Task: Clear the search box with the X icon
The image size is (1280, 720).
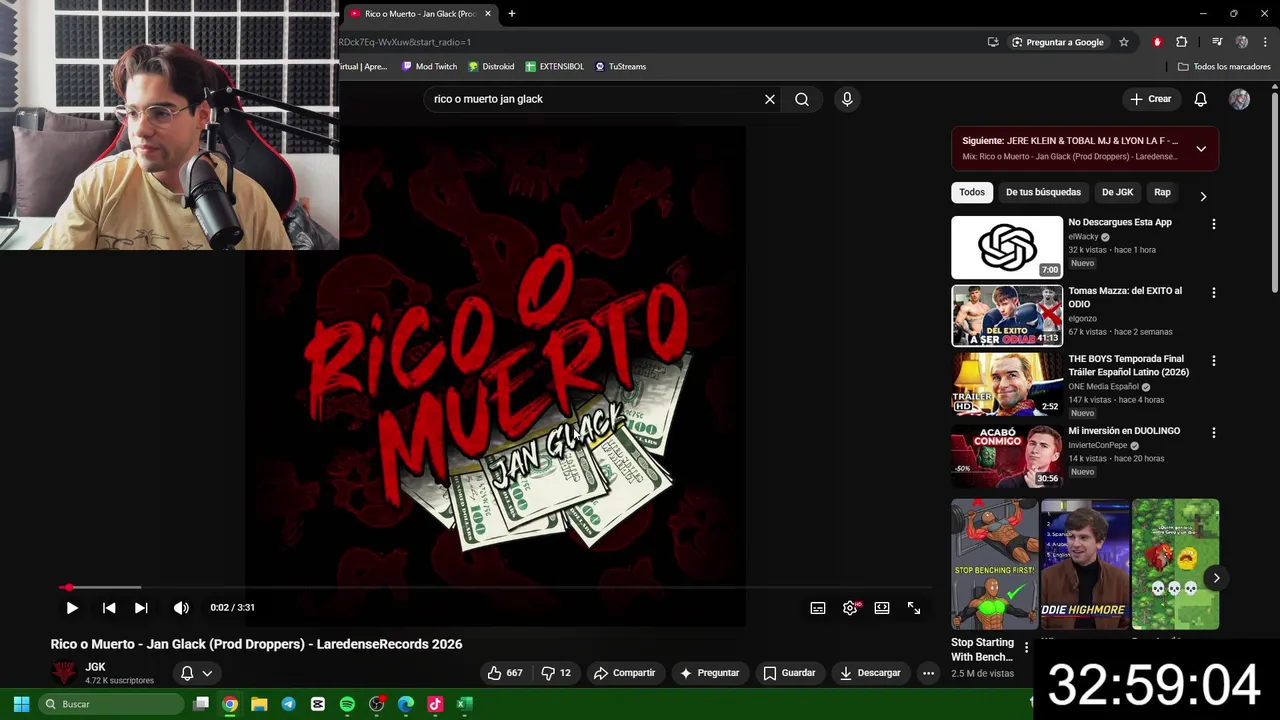Action: 770,99
